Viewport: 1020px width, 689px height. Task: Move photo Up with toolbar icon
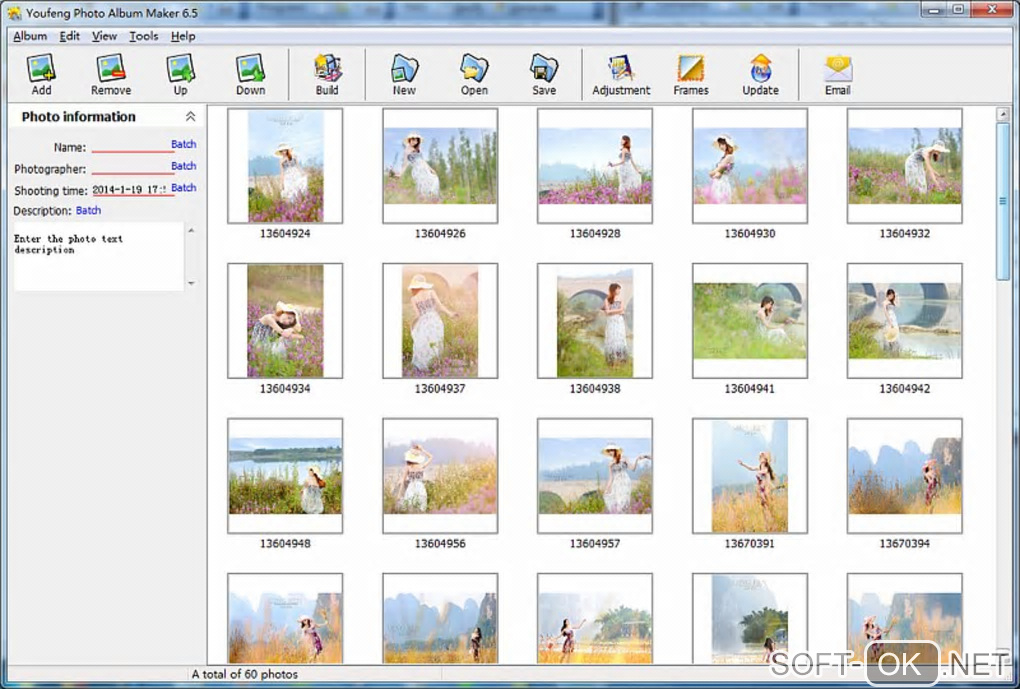click(x=180, y=74)
